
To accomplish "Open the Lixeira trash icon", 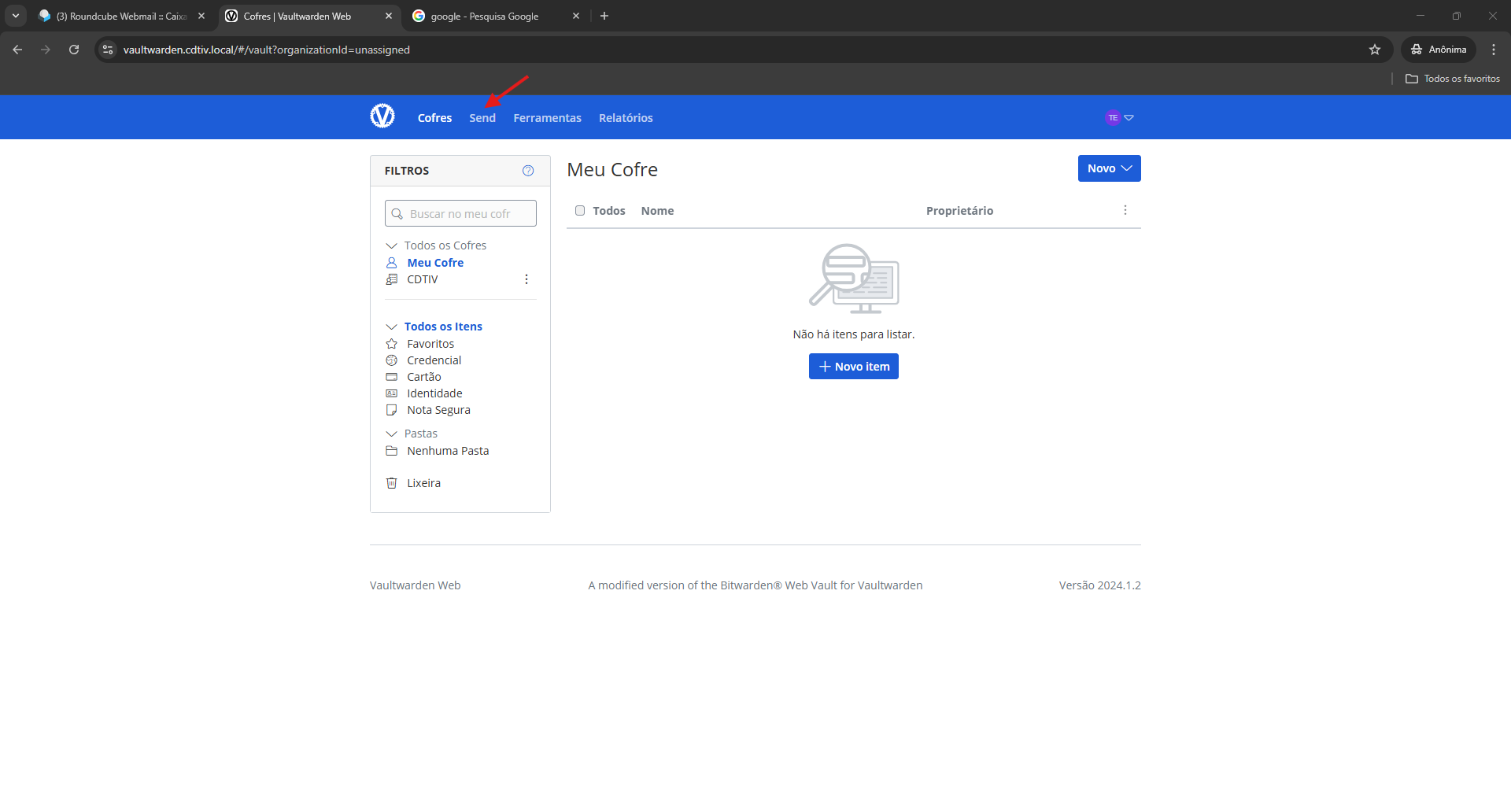I will click(392, 483).
